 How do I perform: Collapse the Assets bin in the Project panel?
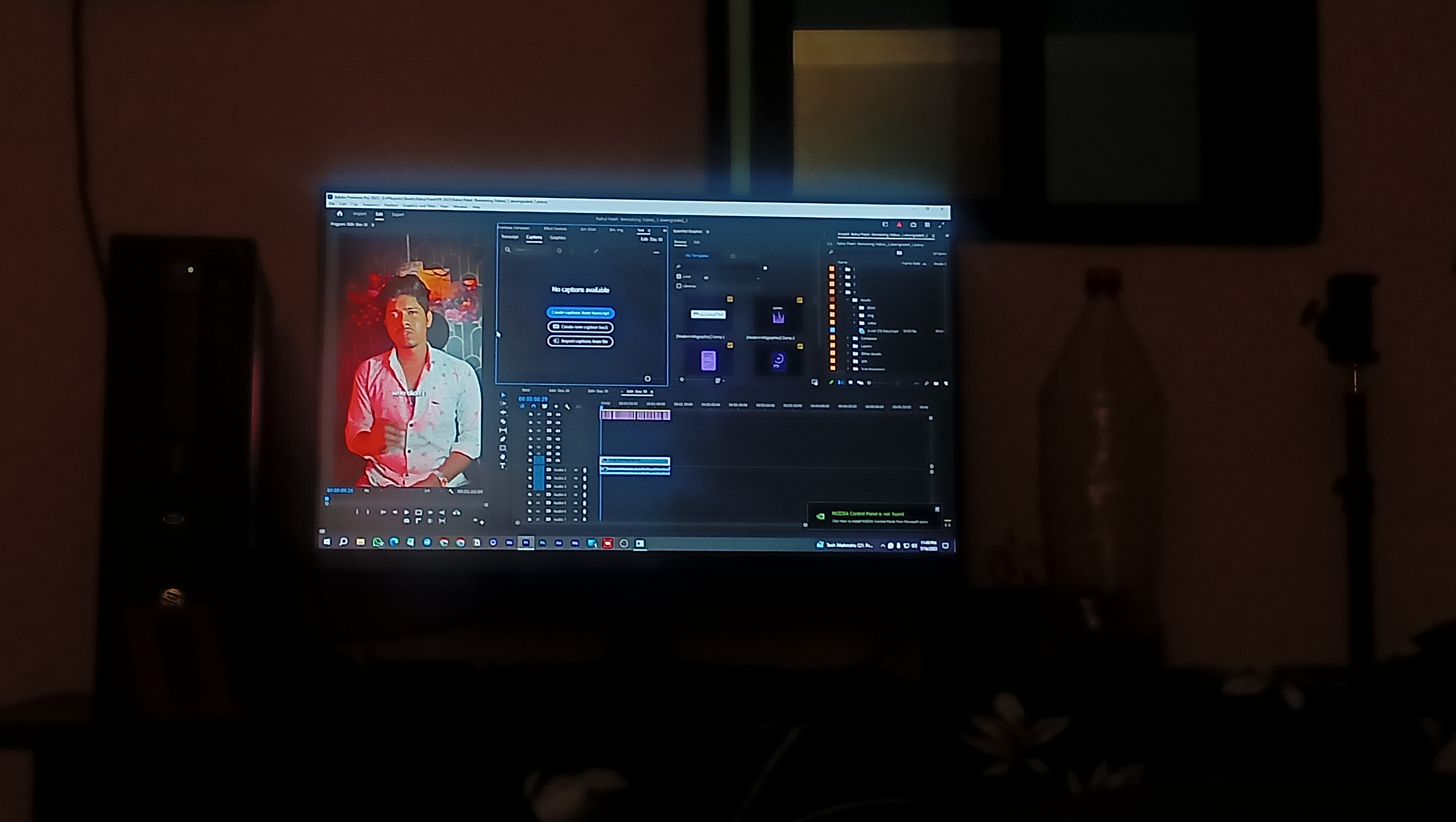point(848,300)
